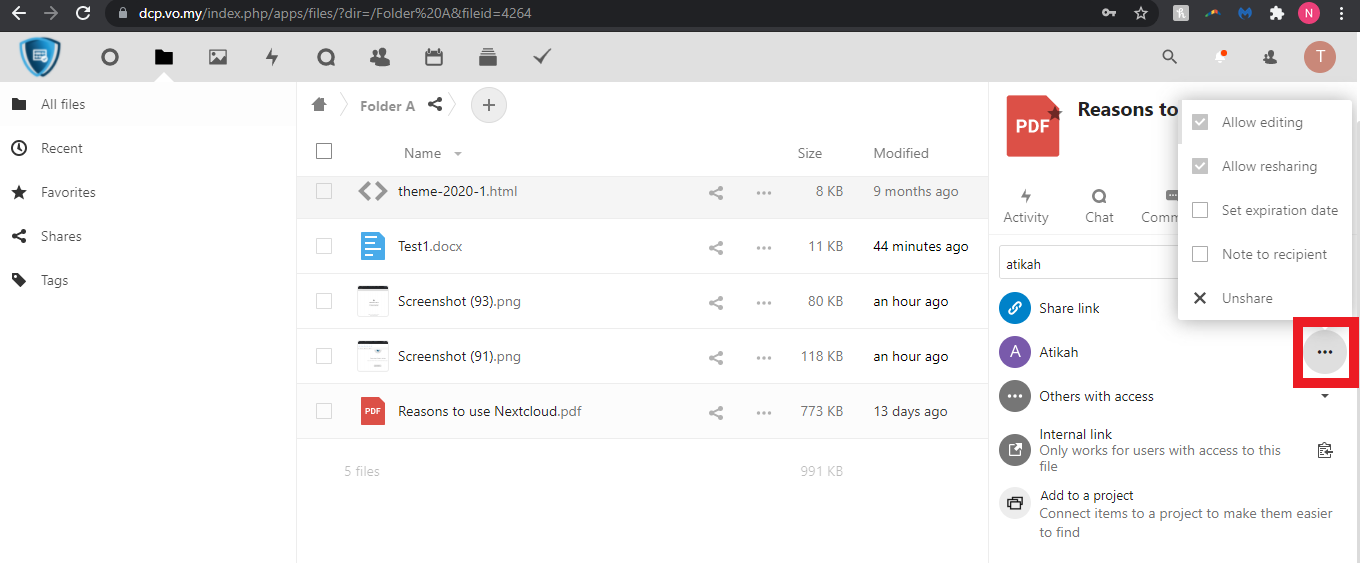Open more actions menu for theme-2020-1.html
The width and height of the screenshot is (1360, 563).
point(764,192)
